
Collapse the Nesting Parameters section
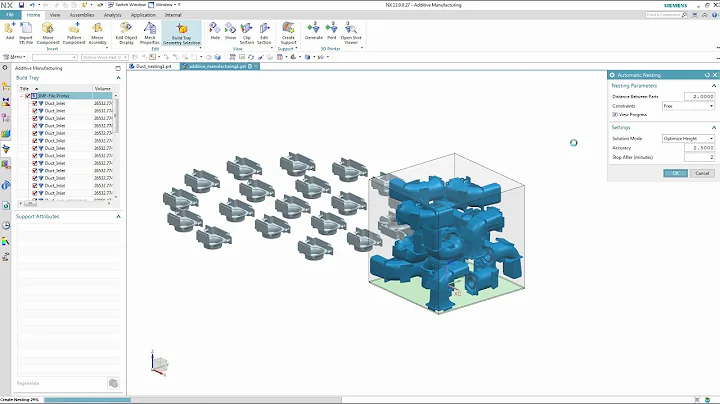[714, 86]
